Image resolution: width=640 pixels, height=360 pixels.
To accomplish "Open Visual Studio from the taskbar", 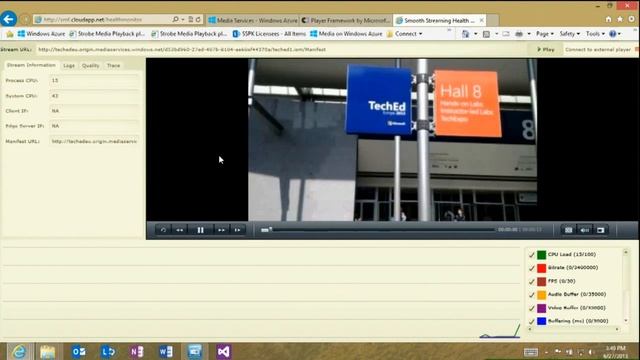I will tap(223, 351).
